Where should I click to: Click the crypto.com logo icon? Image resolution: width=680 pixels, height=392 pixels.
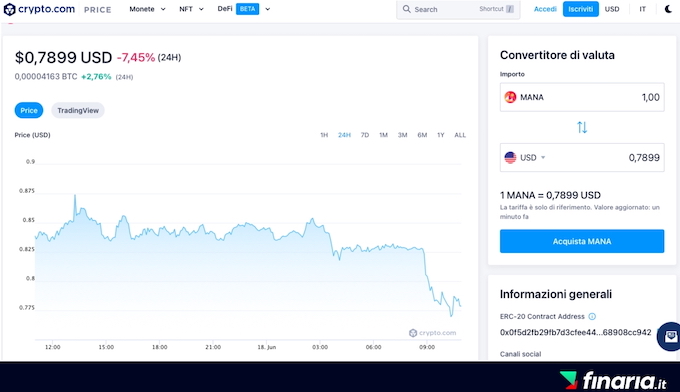coord(9,9)
